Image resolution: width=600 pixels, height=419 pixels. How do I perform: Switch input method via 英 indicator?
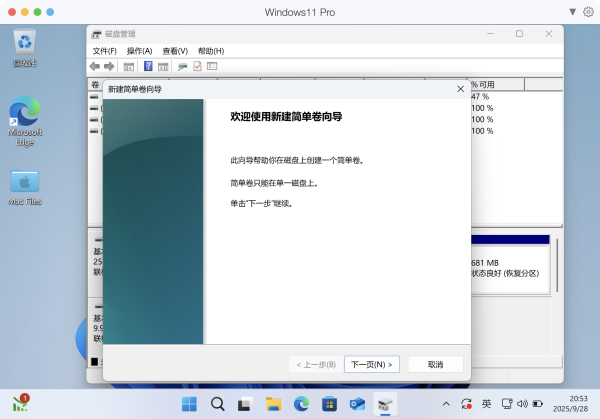[x=486, y=404]
